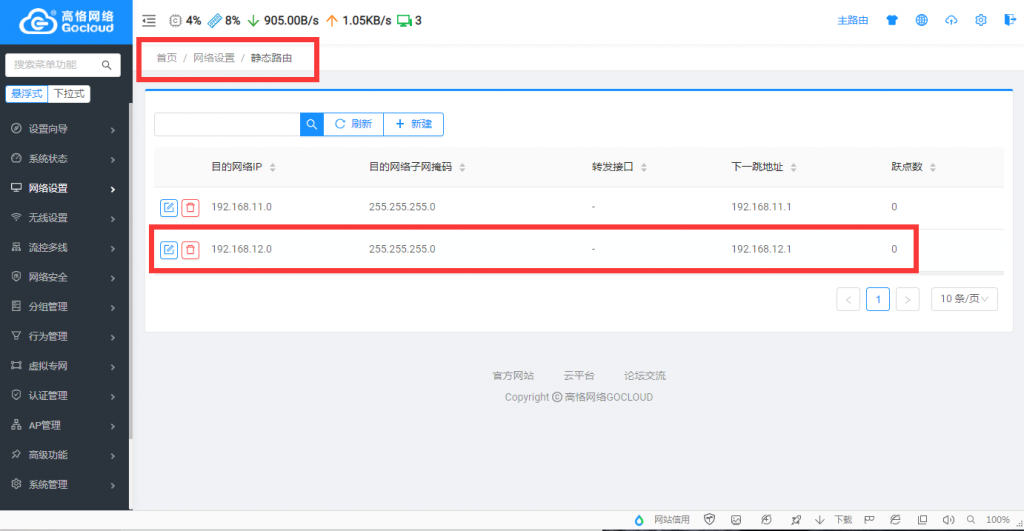Image resolution: width=1024 pixels, height=531 pixels.
Task: Click the online devices monitor icon
Action: (x=404, y=21)
